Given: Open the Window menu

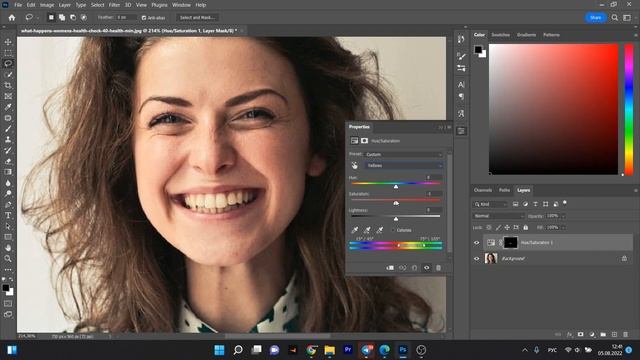Looking at the screenshot, I should tap(181, 5).
